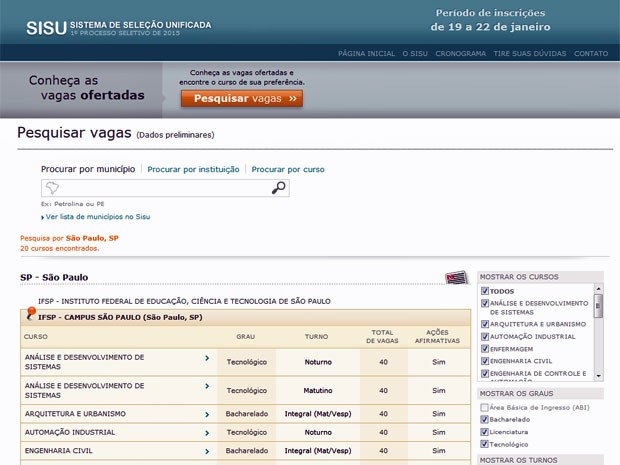Toggle the Enfermagem course checkbox
The width and height of the screenshot is (620, 465).
coord(485,349)
